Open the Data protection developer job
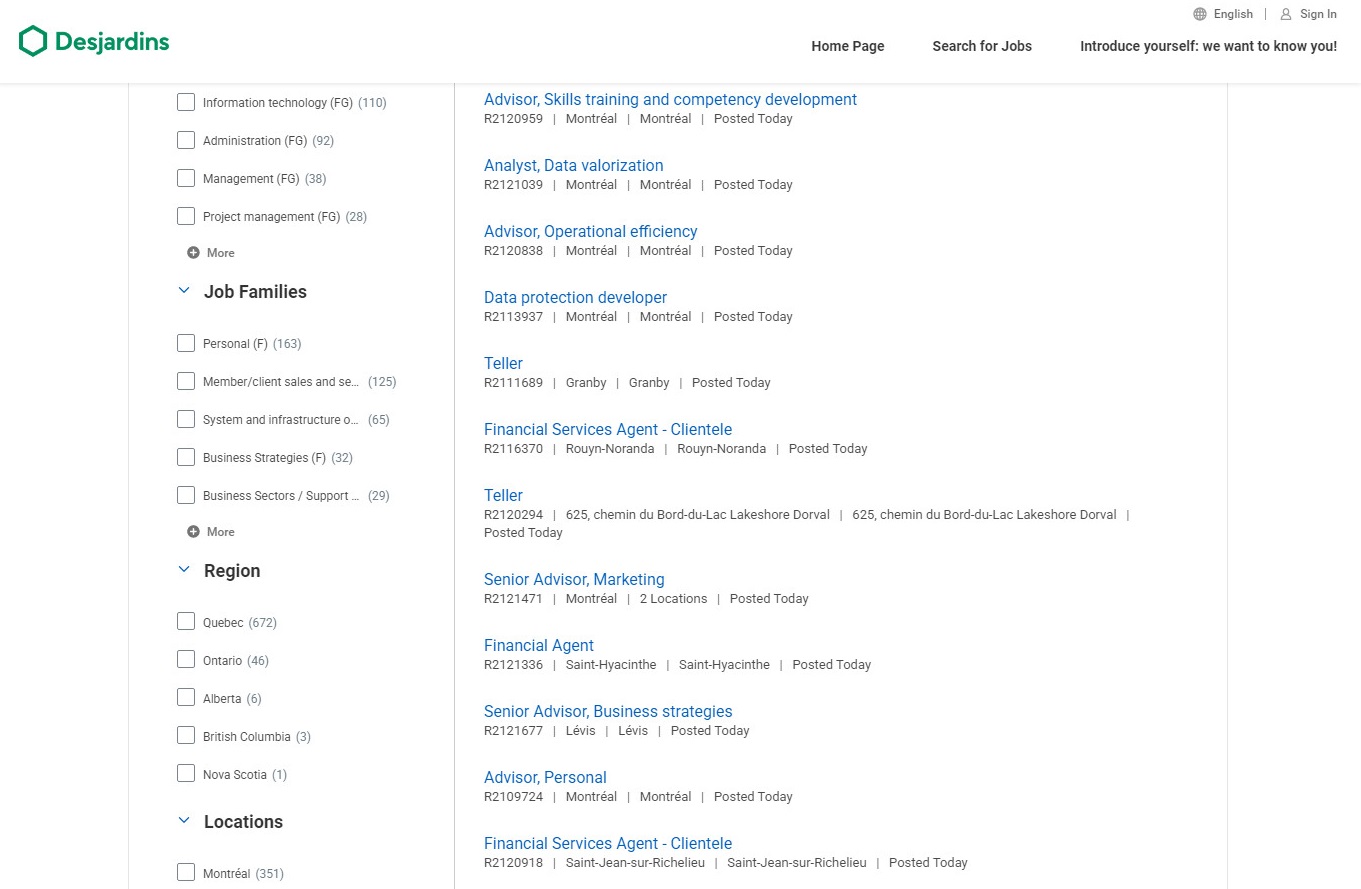Viewport: 1361px width, 889px height. (575, 298)
